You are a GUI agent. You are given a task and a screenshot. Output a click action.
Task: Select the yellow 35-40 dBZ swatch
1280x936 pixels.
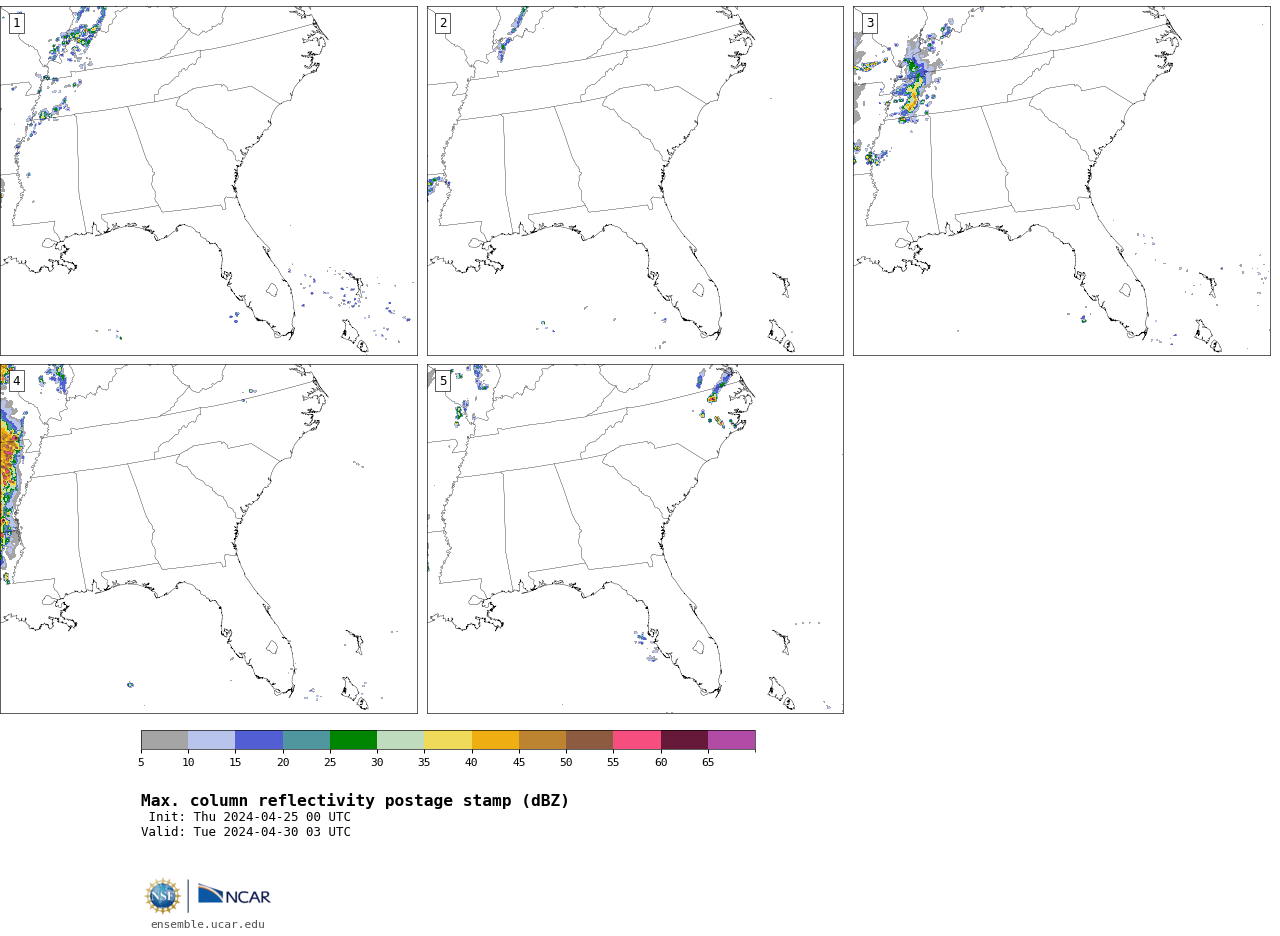tap(448, 740)
